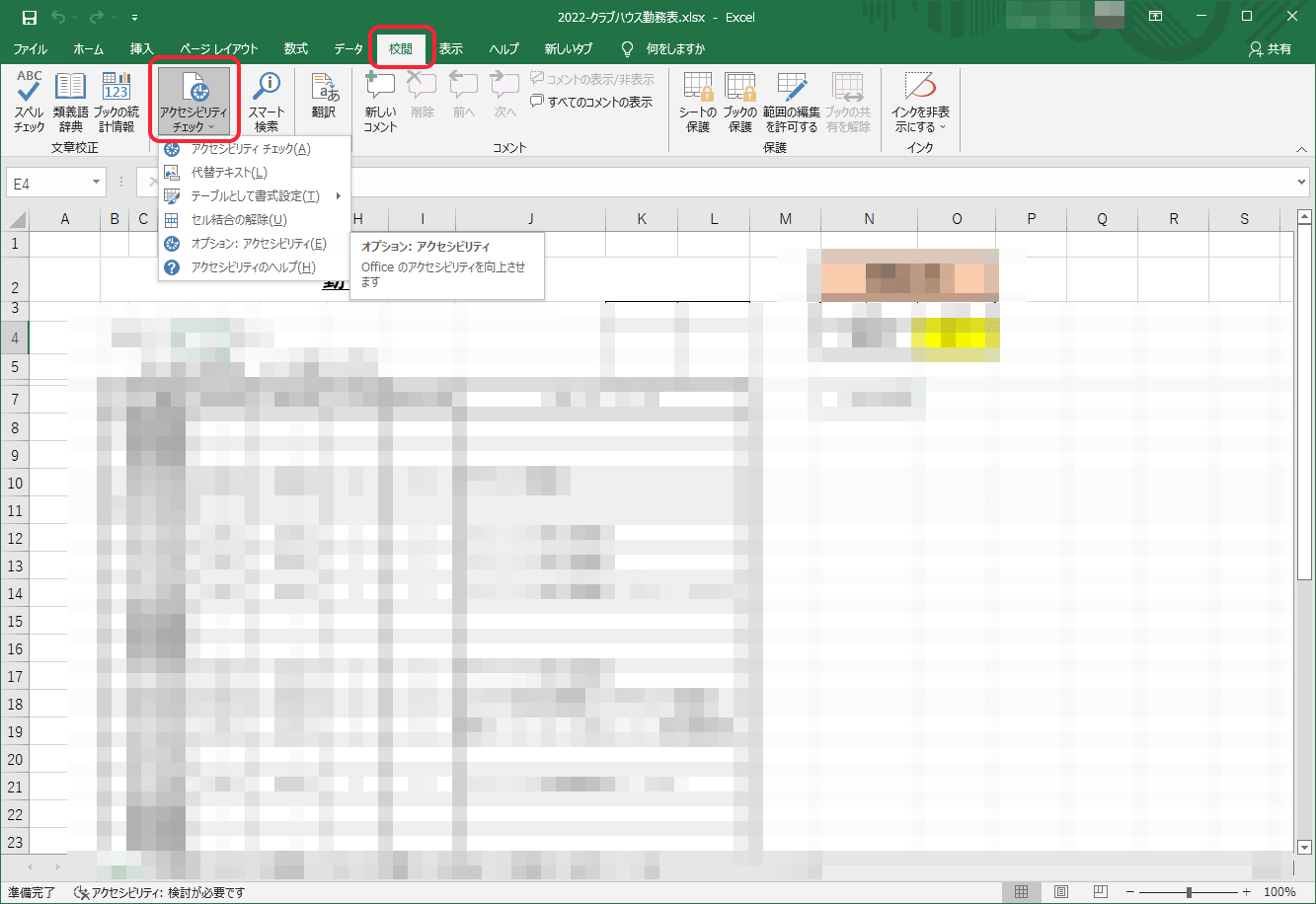
Task: Select Normal view button in status bar
Action: pos(1022,892)
